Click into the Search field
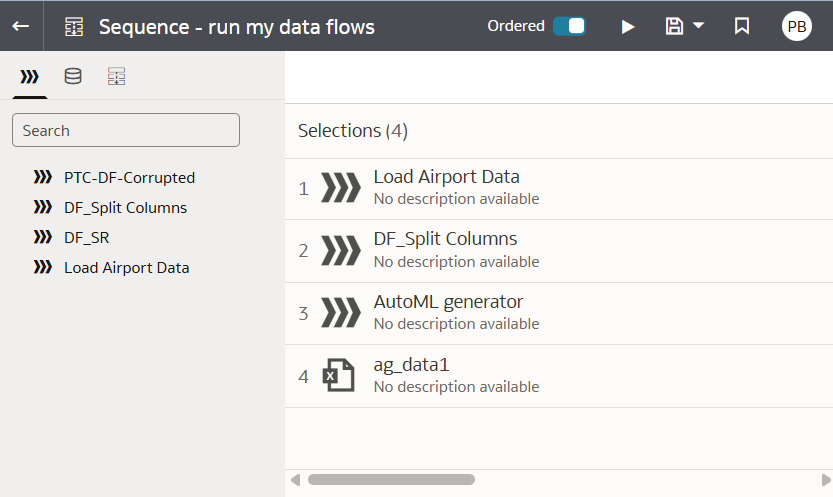Image resolution: width=833 pixels, height=497 pixels. coord(126,130)
